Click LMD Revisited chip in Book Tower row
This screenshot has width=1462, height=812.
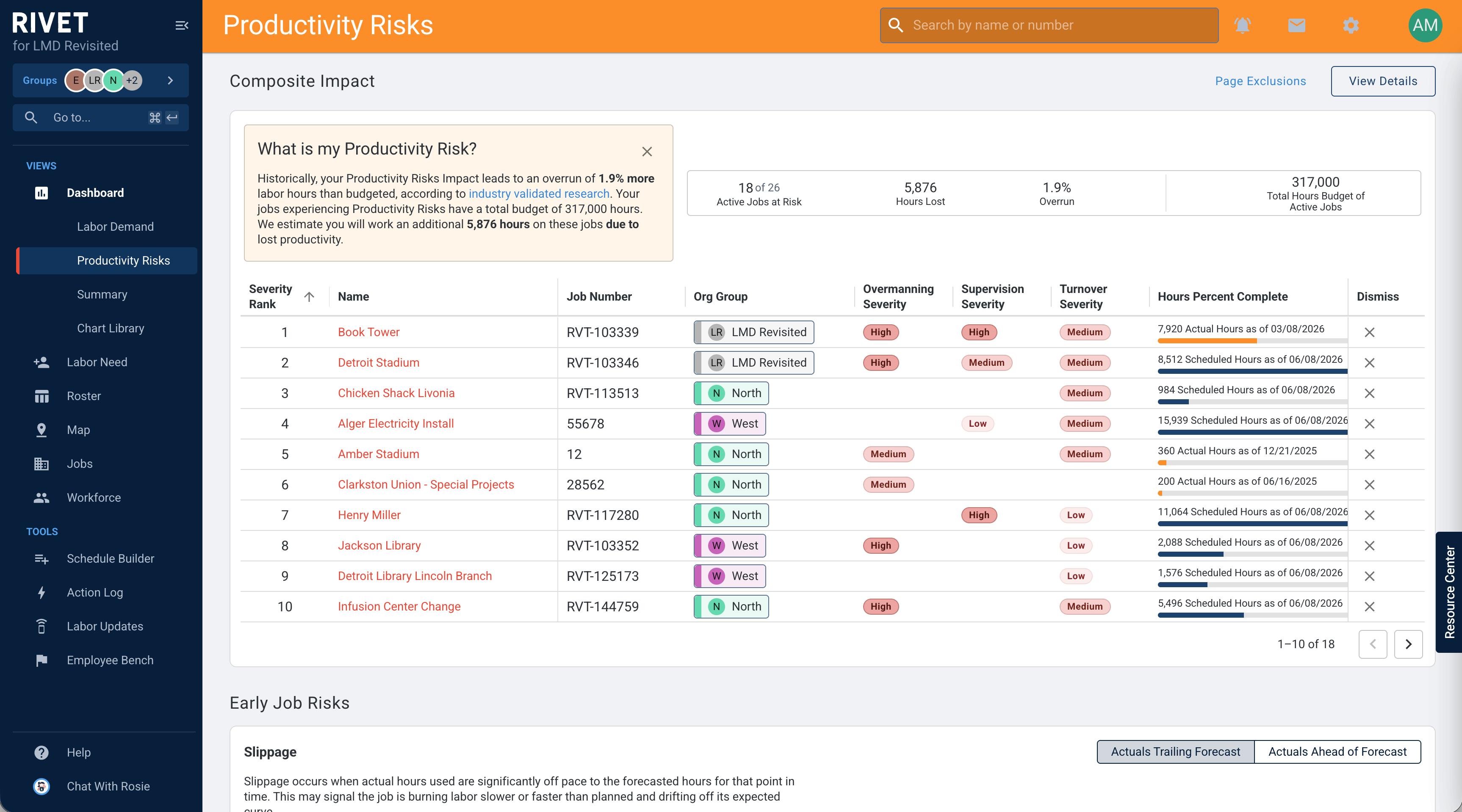pos(754,332)
